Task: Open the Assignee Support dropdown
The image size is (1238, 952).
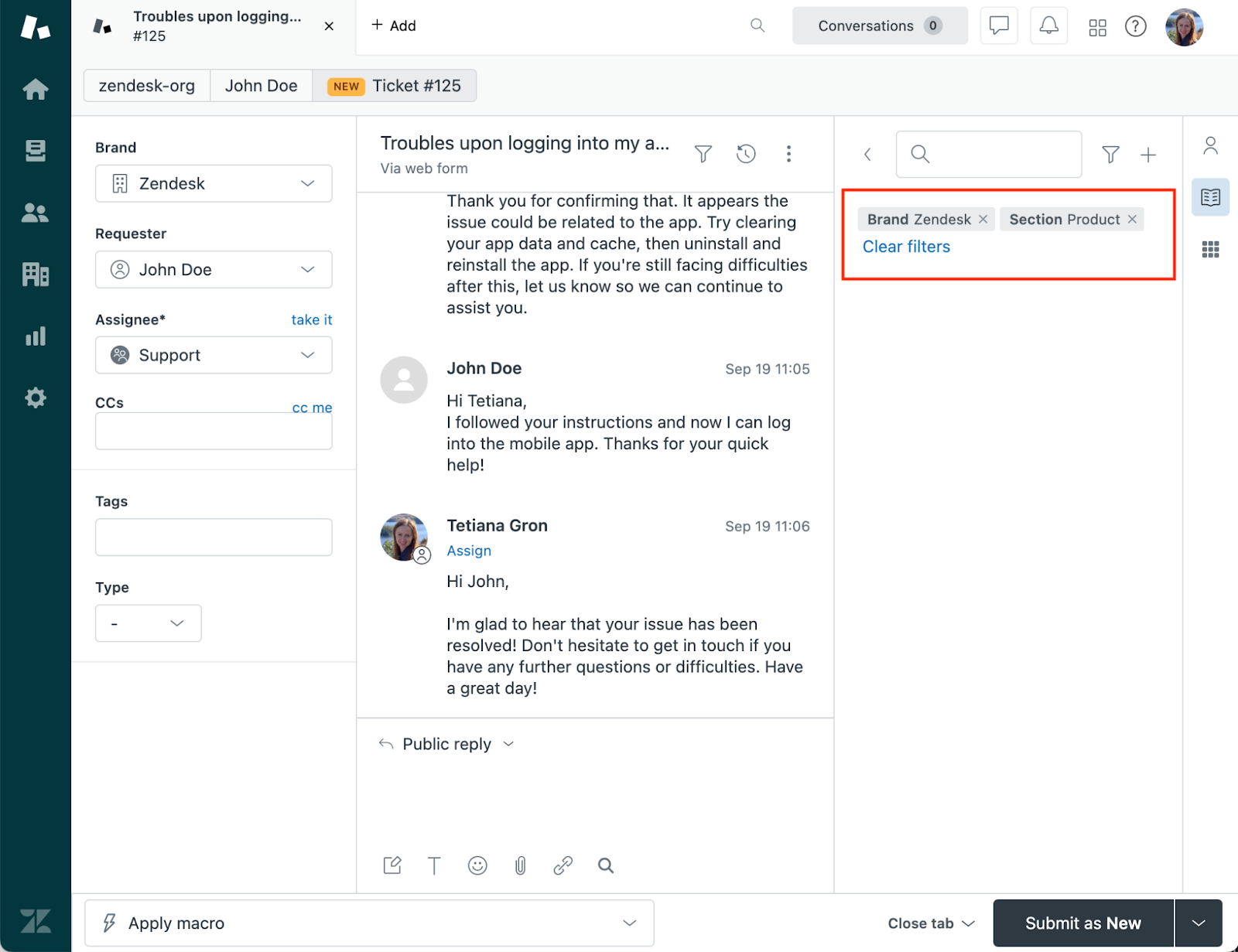Action: click(x=214, y=355)
